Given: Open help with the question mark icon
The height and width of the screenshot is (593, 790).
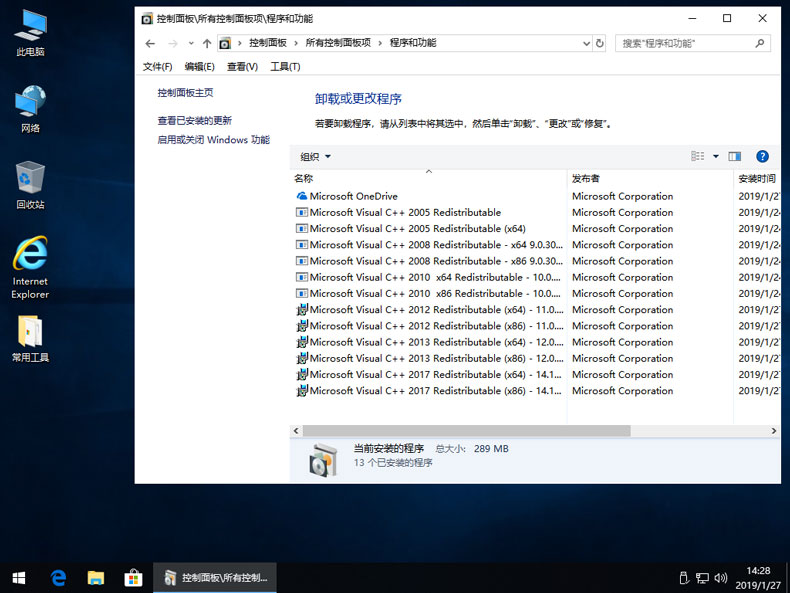Looking at the screenshot, I should point(762,156).
